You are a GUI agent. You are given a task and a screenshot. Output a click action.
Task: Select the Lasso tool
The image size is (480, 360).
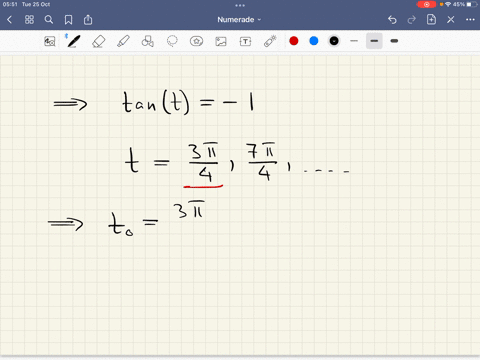(x=172, y=41)
